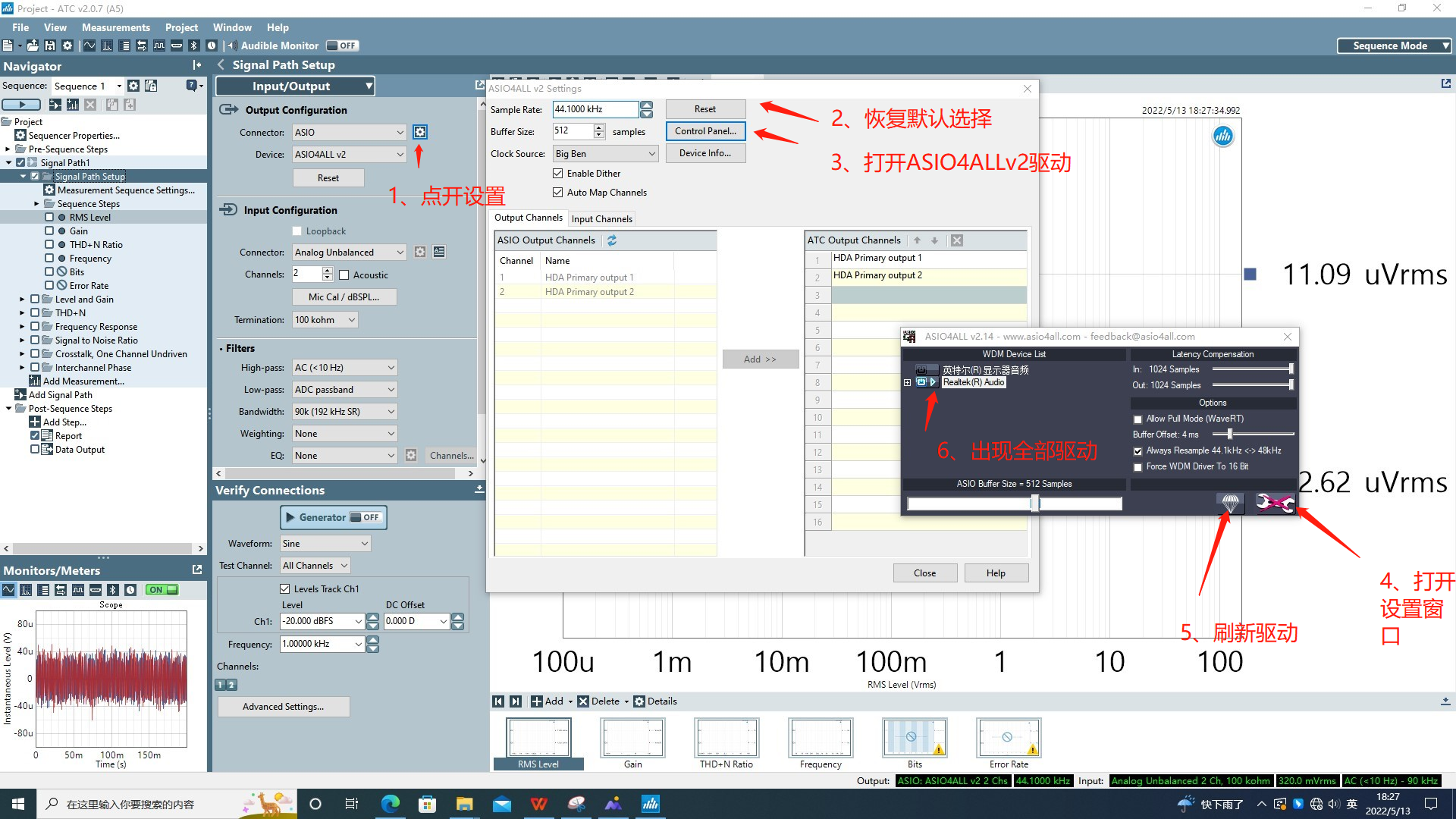The image size is (1456, 819).
Task: Open sequence settings gear beside Sequence 1
Action: click(x=133, y=86)
